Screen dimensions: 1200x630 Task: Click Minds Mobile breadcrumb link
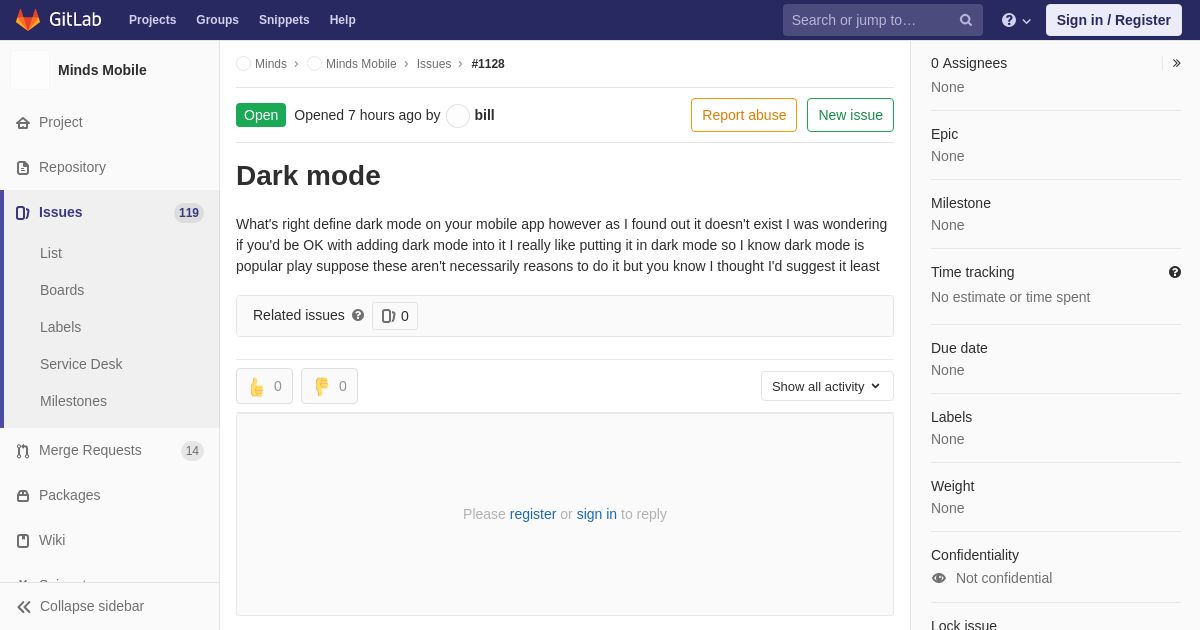tap(361, 64)
